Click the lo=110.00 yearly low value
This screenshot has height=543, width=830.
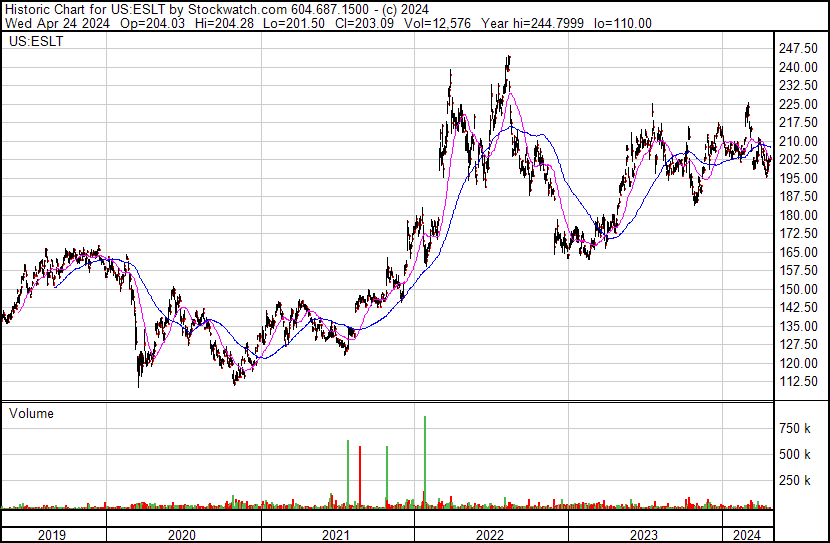coord(622,23)
